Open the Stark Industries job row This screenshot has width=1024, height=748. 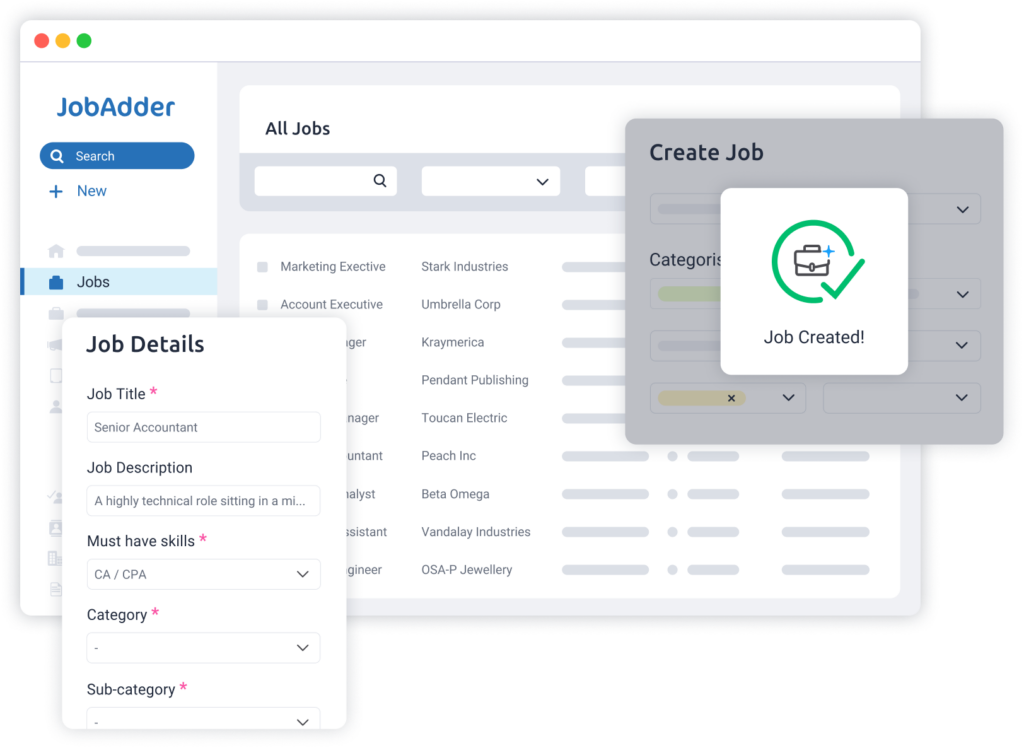464,267
